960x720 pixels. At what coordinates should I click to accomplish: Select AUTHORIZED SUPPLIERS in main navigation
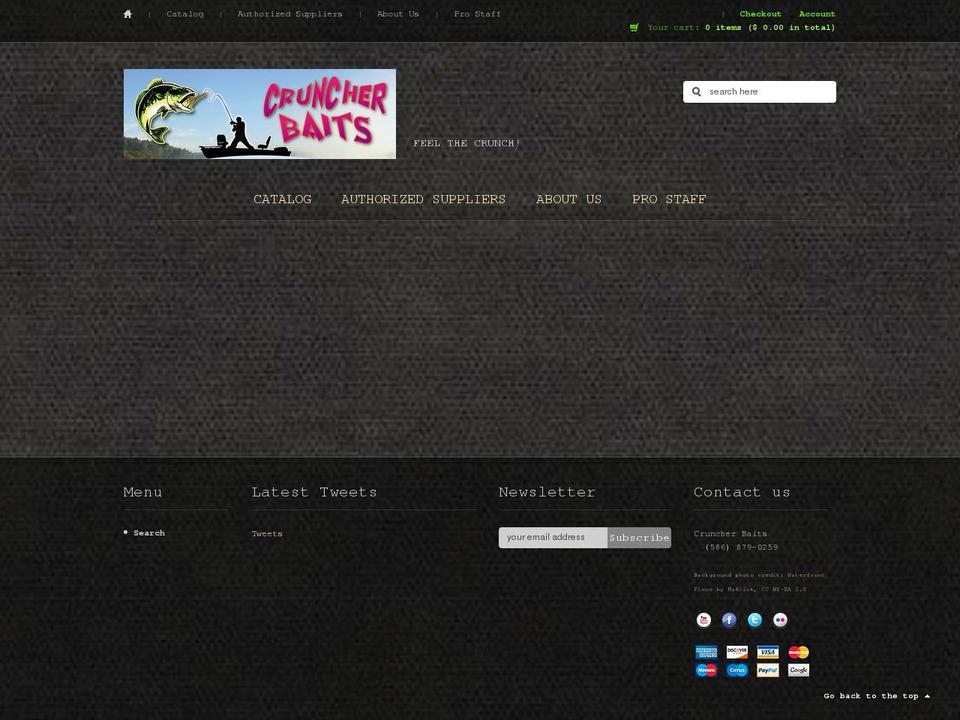[x=424, y=200]
